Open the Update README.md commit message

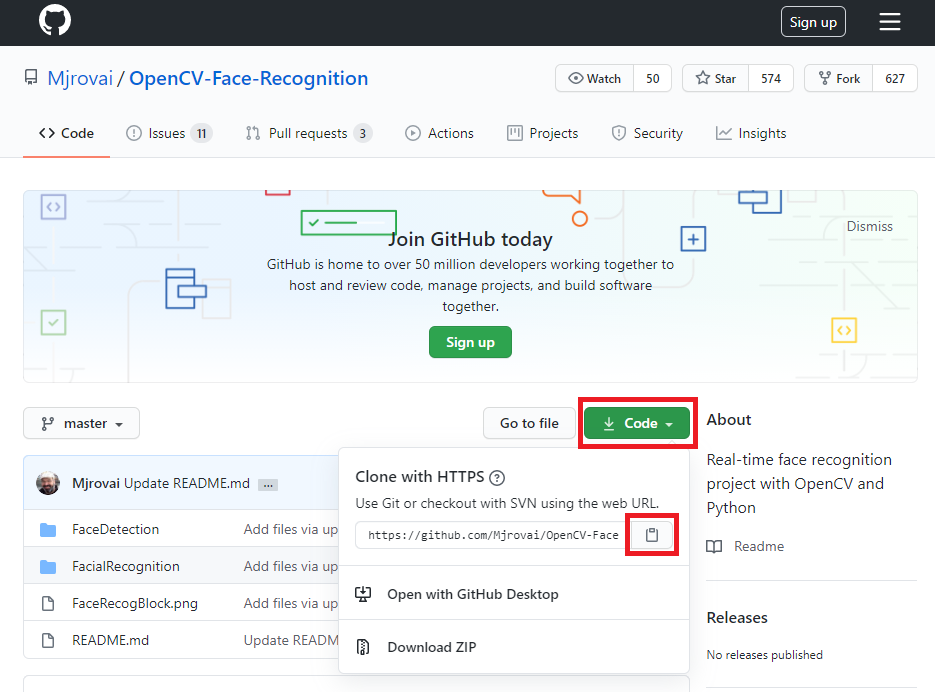187,483
